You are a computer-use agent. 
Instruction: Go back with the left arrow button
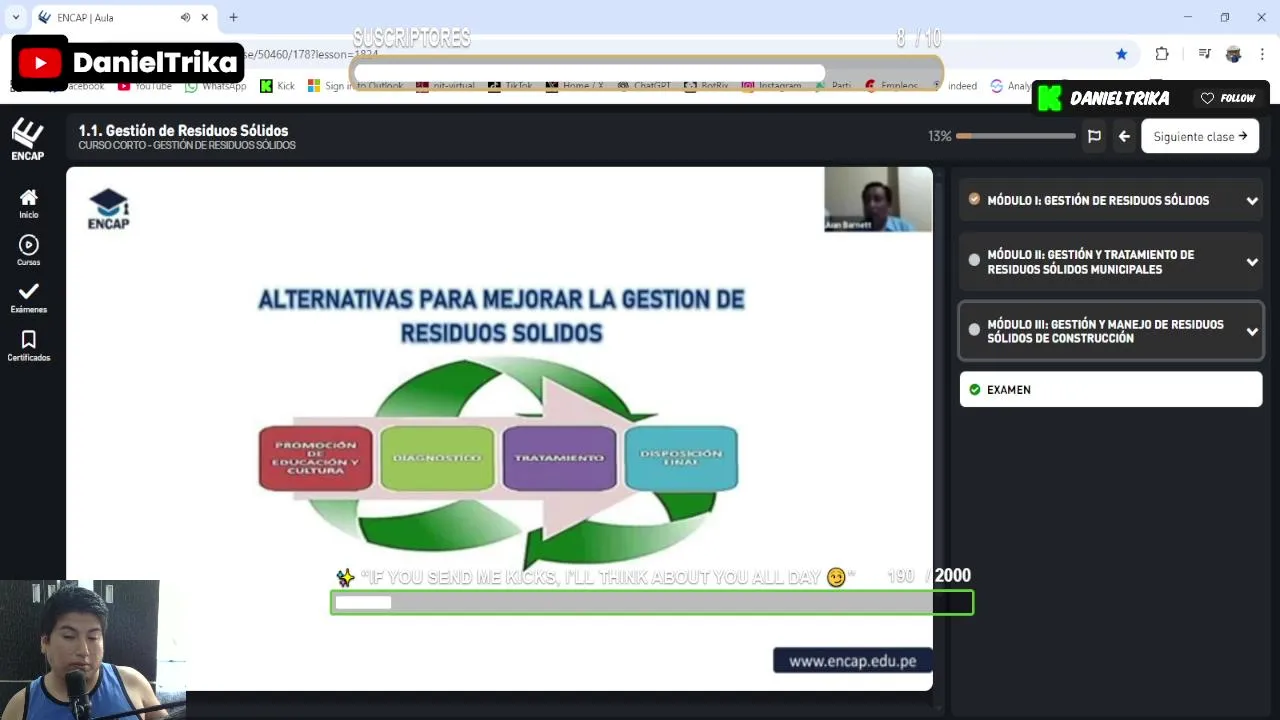point(1124,136)
